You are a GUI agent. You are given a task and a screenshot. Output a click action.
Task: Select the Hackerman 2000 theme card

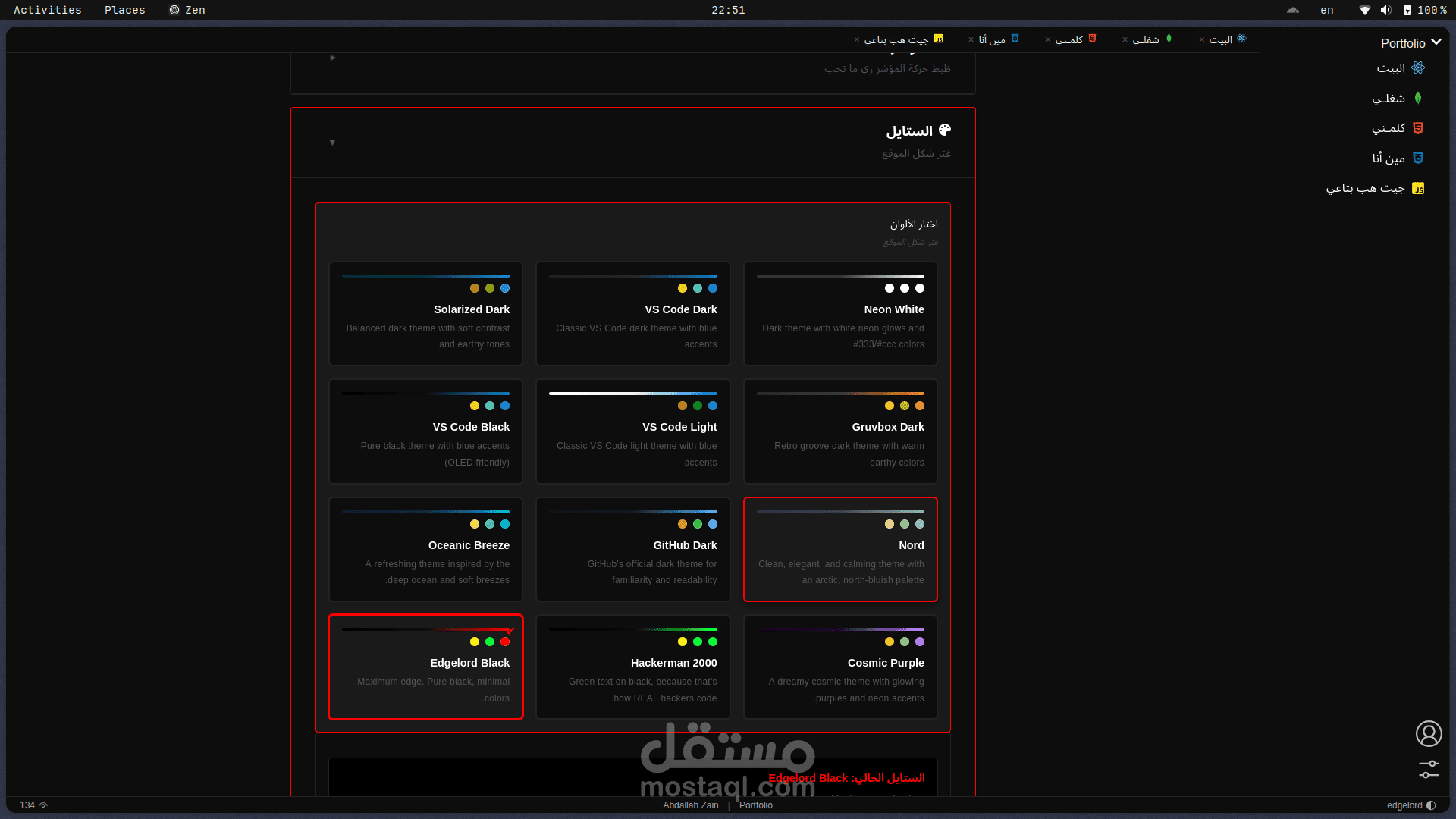click(x=632, y=667)
